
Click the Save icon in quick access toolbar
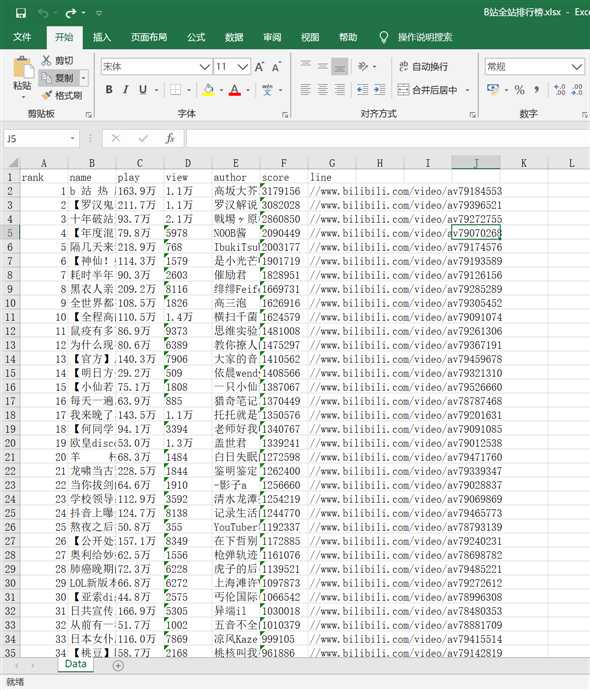[21, 13]
